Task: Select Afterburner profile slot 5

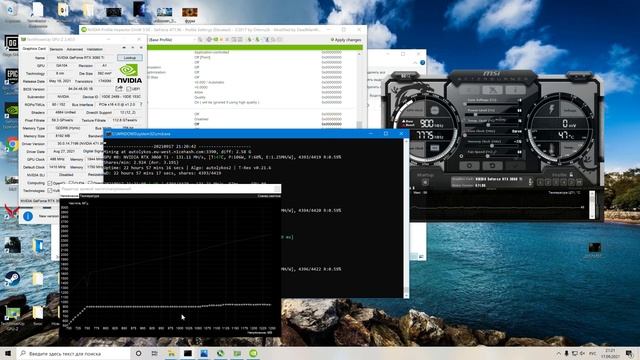Action: [571, 182]
